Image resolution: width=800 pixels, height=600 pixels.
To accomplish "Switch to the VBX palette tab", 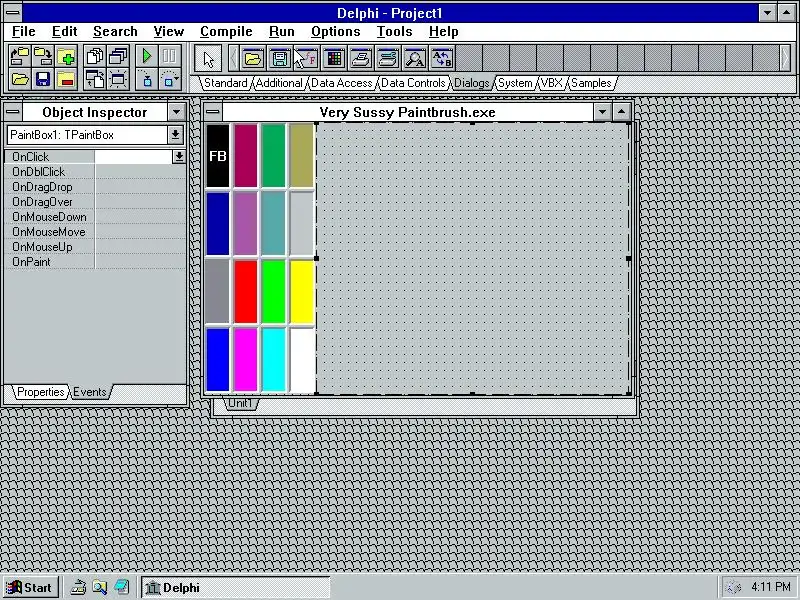I will point(552,83).
